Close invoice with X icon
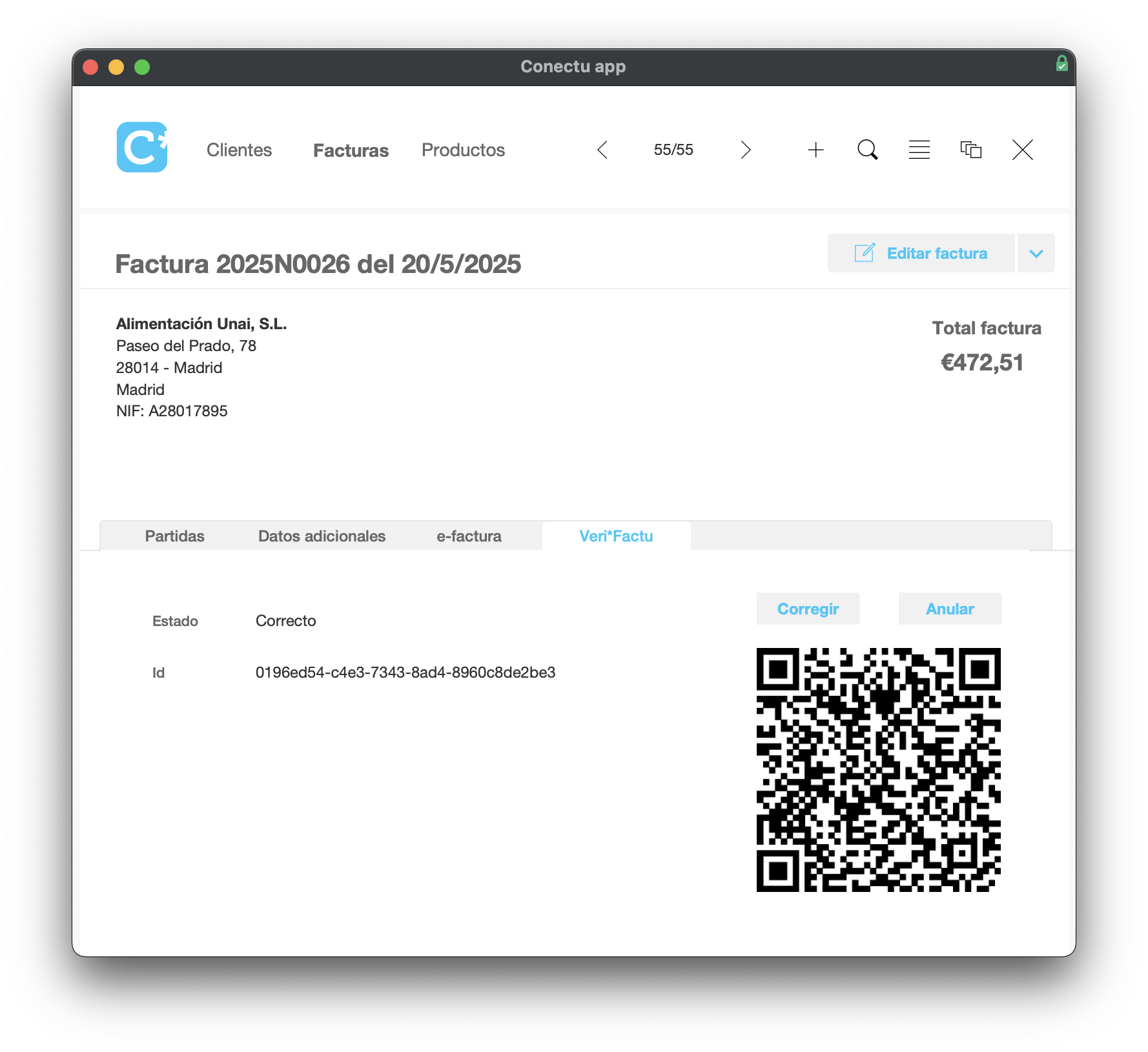 click(1023, 150)
